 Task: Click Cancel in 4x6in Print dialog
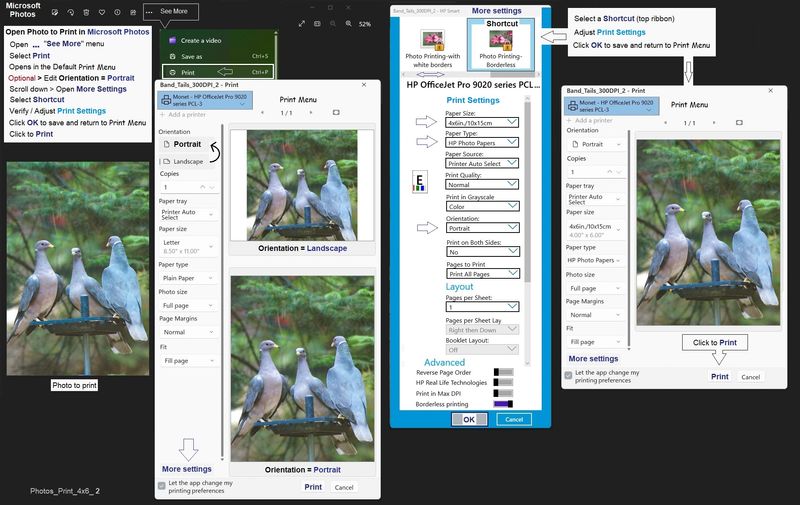(x=751, y=377)
